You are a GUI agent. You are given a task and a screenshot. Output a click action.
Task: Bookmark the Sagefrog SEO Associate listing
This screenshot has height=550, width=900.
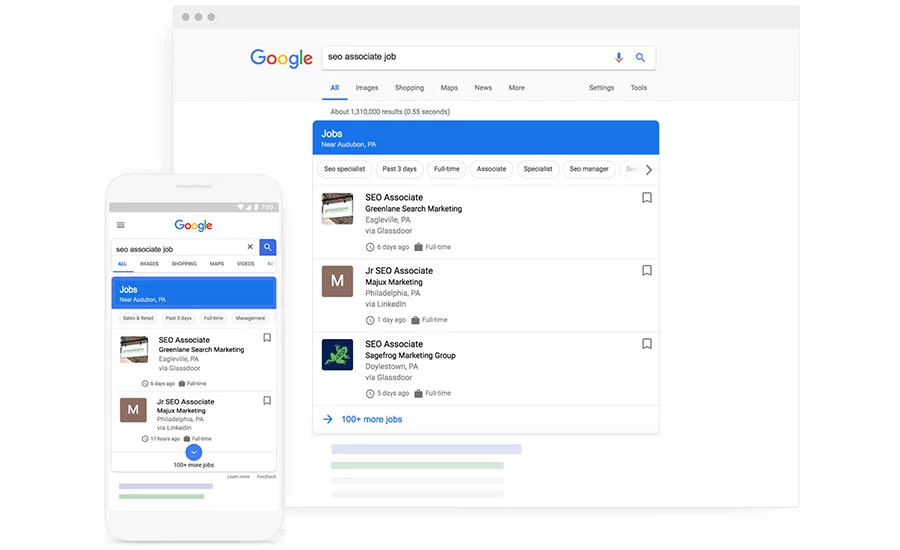647,344
